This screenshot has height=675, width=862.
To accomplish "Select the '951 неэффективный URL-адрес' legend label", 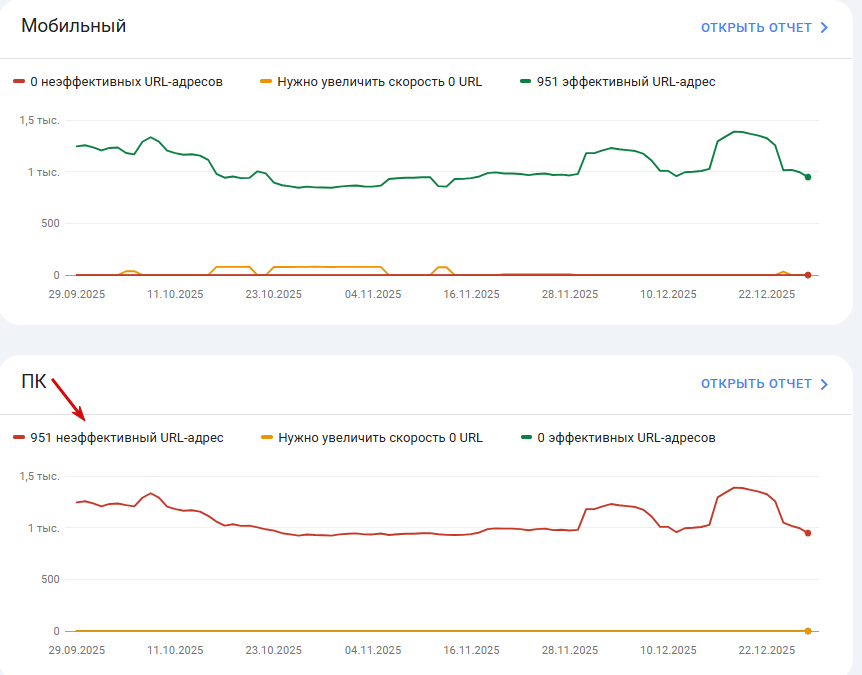I will click(127, 438).
